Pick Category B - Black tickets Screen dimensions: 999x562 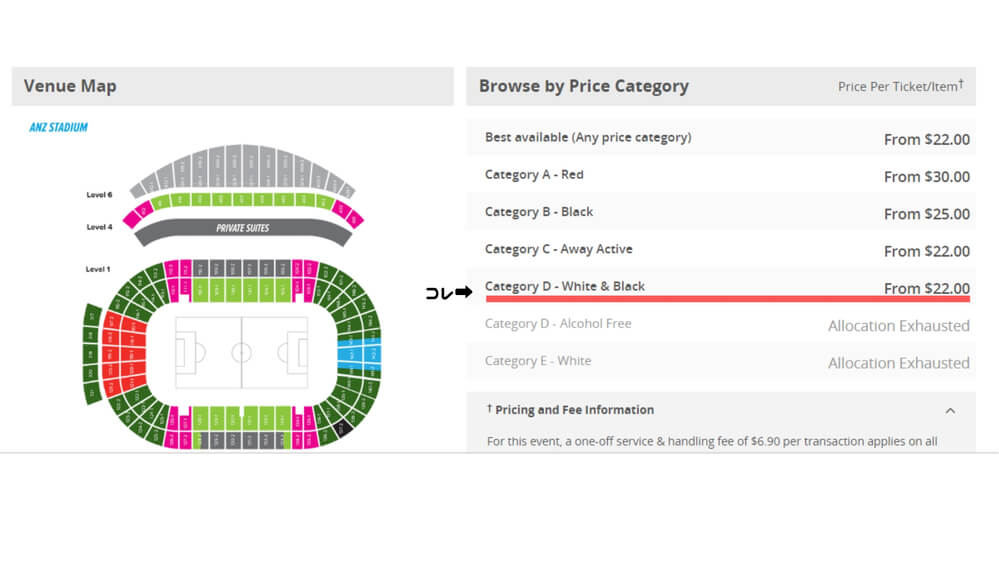[x=539, y=212]
